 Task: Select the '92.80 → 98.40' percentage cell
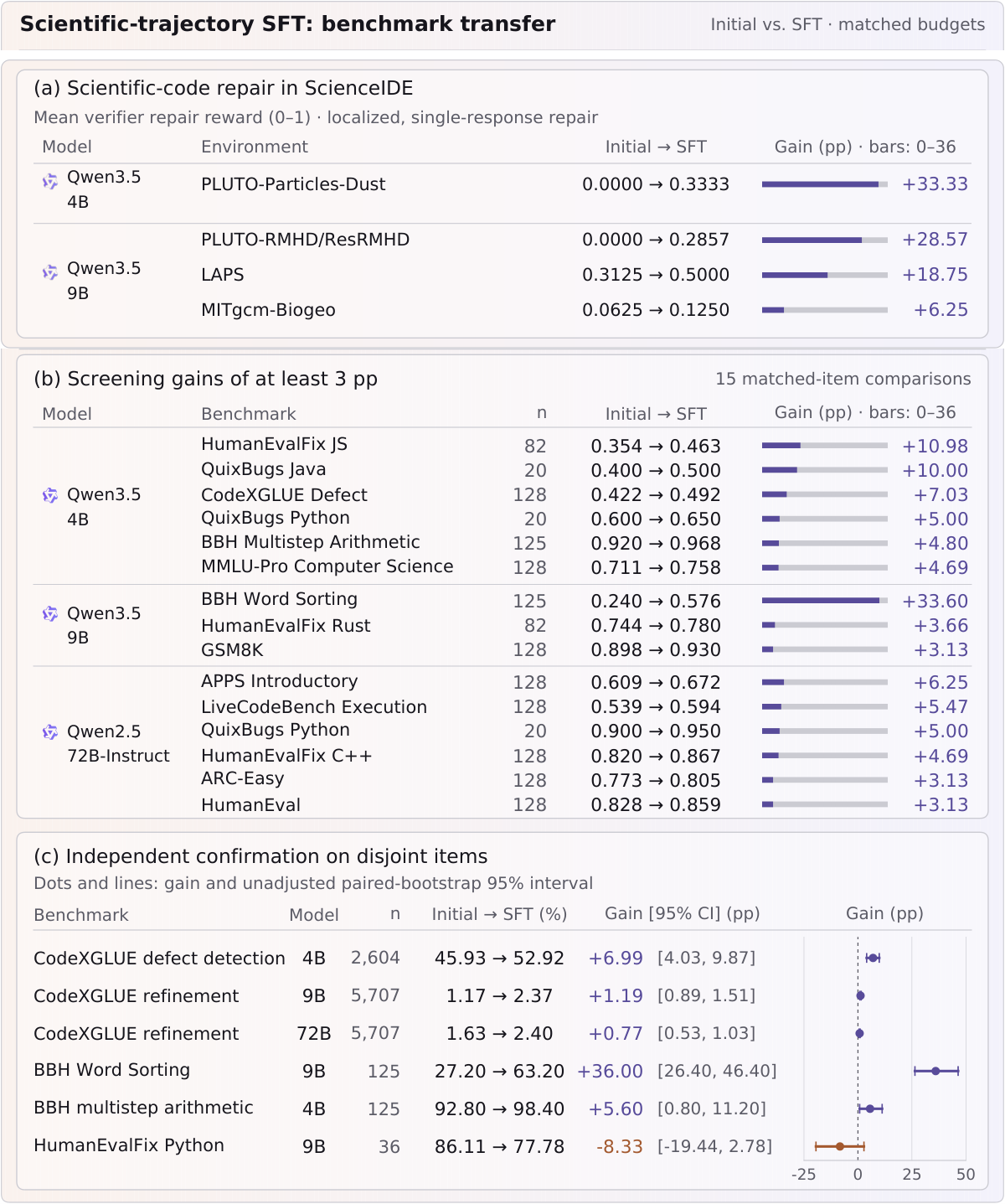499,1108
